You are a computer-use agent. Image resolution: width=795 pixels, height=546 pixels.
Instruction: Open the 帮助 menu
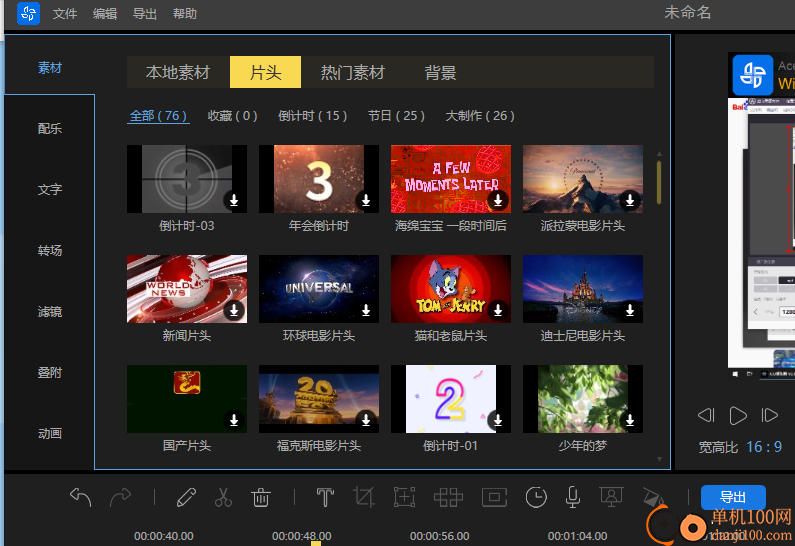pyautogui.click(x=185, y=14)
